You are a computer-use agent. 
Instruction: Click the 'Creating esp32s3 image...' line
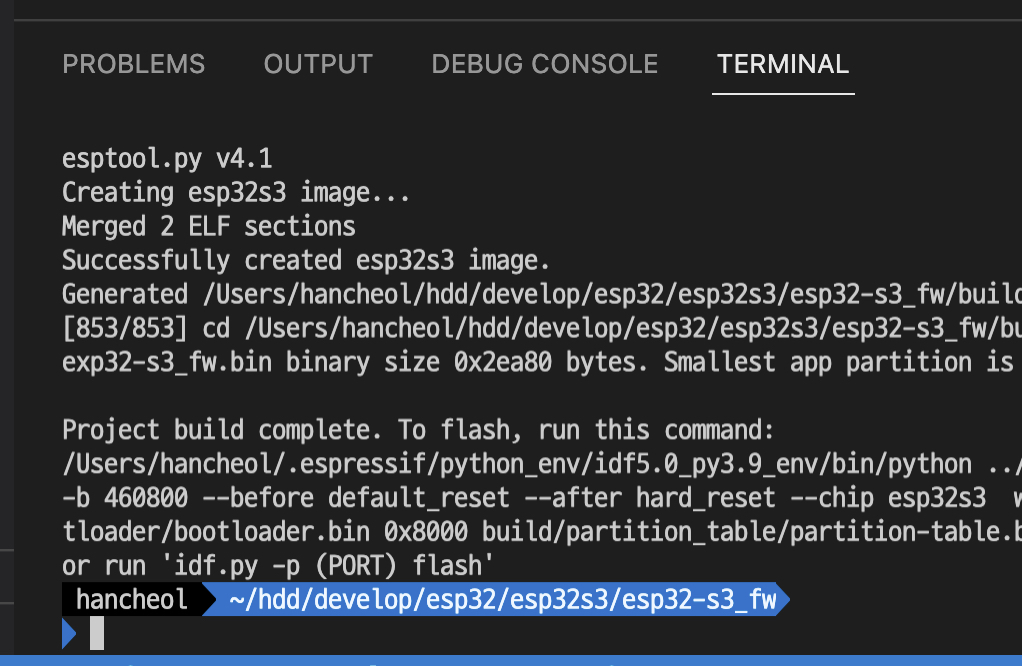(x=236, y=192)
